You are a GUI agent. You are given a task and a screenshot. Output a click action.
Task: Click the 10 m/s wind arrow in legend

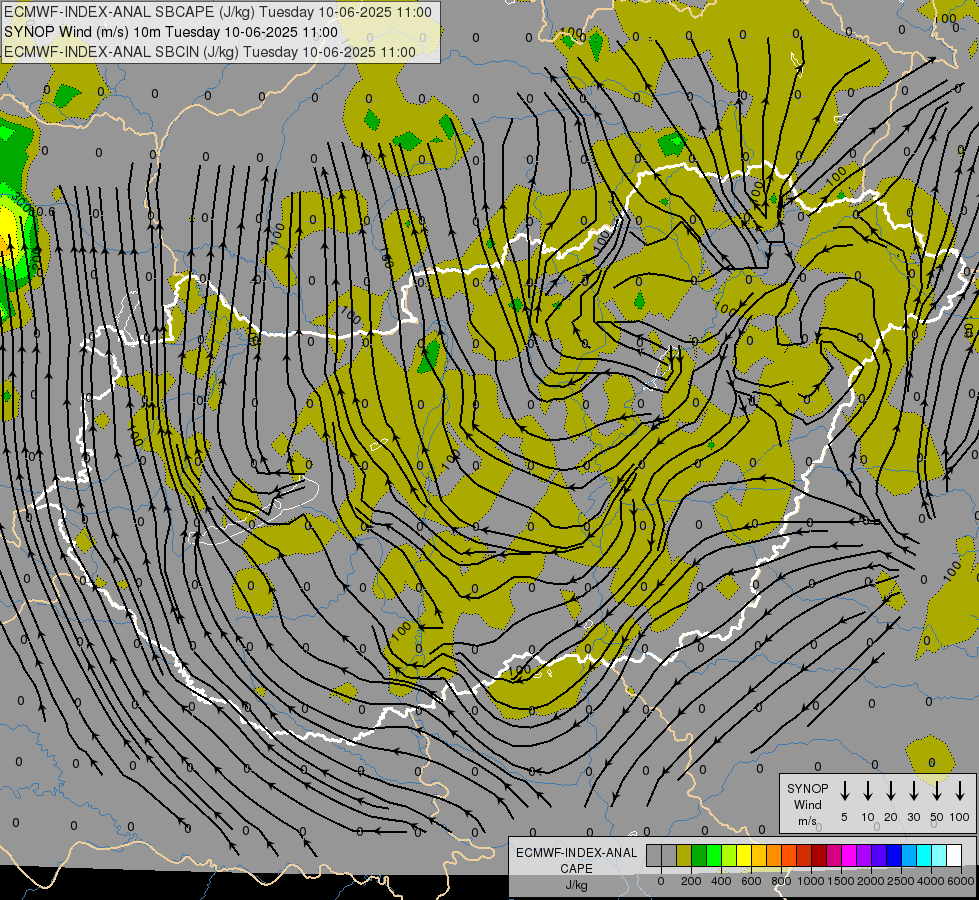(x=868, y=791)
